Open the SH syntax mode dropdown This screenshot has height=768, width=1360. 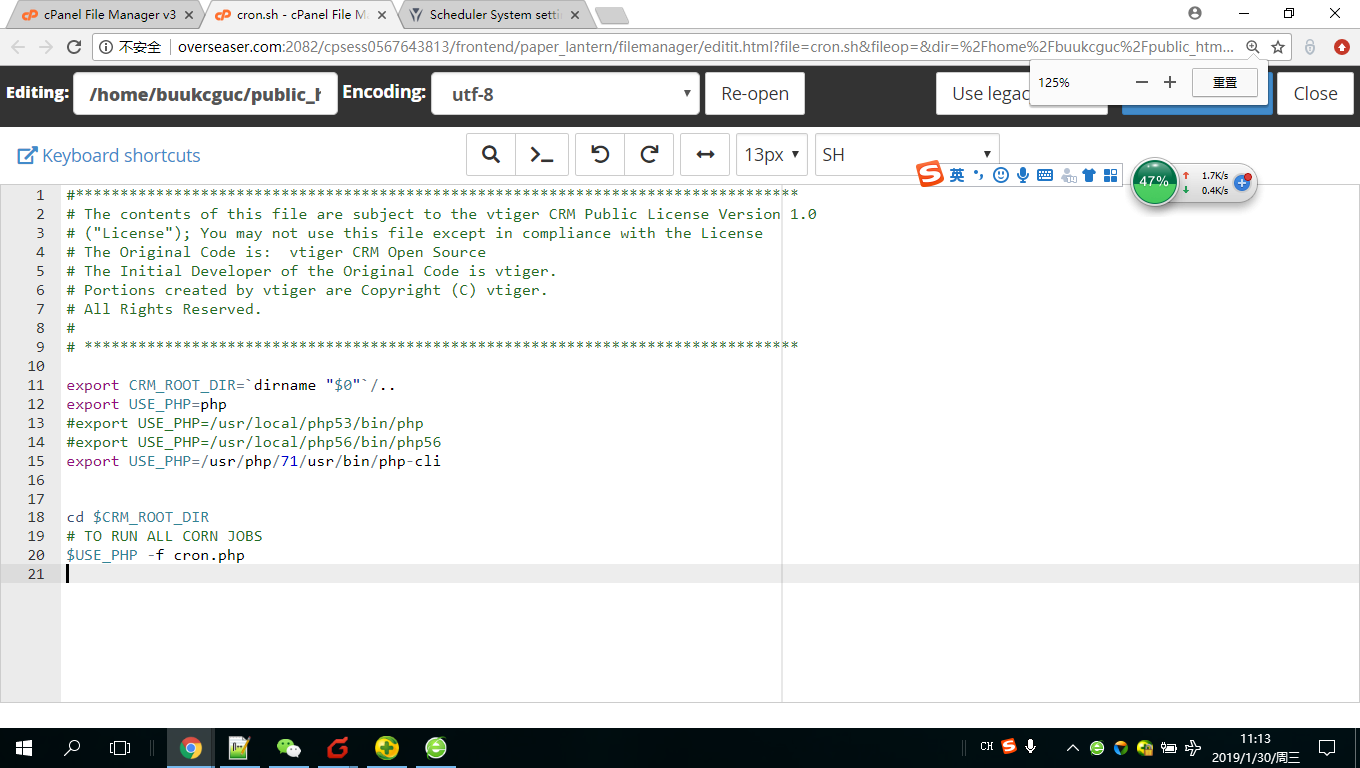pos(907,155)
